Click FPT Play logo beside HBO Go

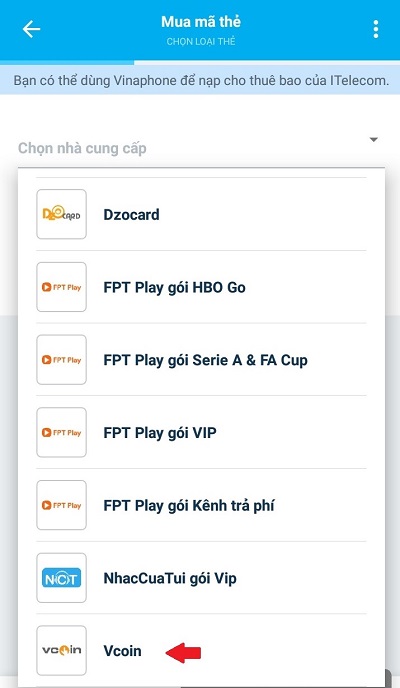tap(61, 287)
